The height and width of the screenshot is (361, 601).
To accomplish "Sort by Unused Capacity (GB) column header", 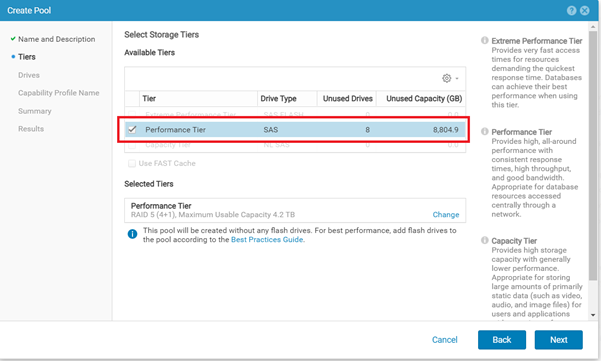I will [x=421, y=98].
